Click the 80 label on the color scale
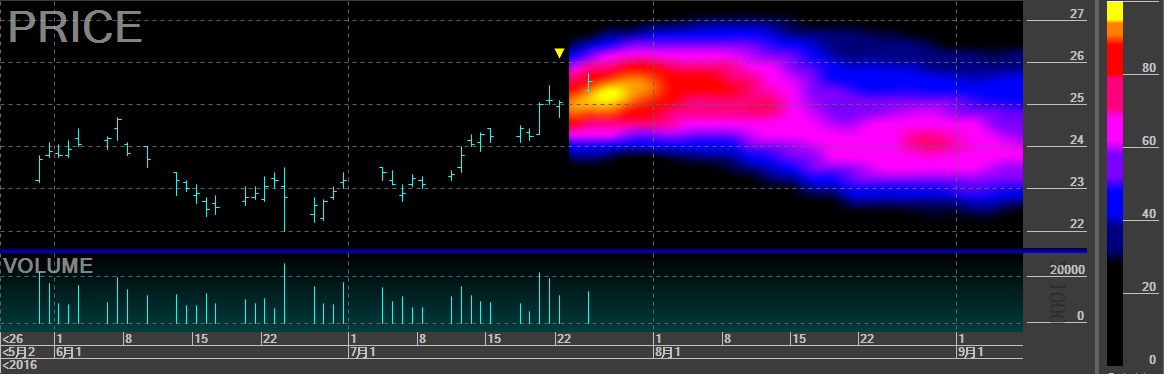Screen dimensions: 1164x374 (x=1149, y=68)
